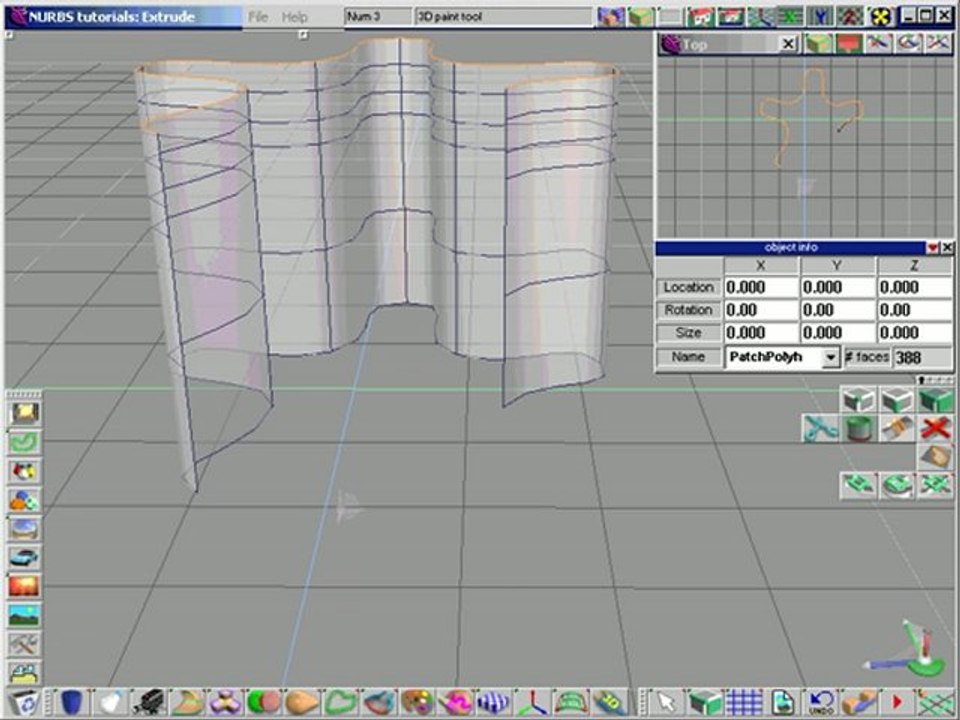Click the Location Z value field
The image size is (960, 720).
click(x=915, y=287)
